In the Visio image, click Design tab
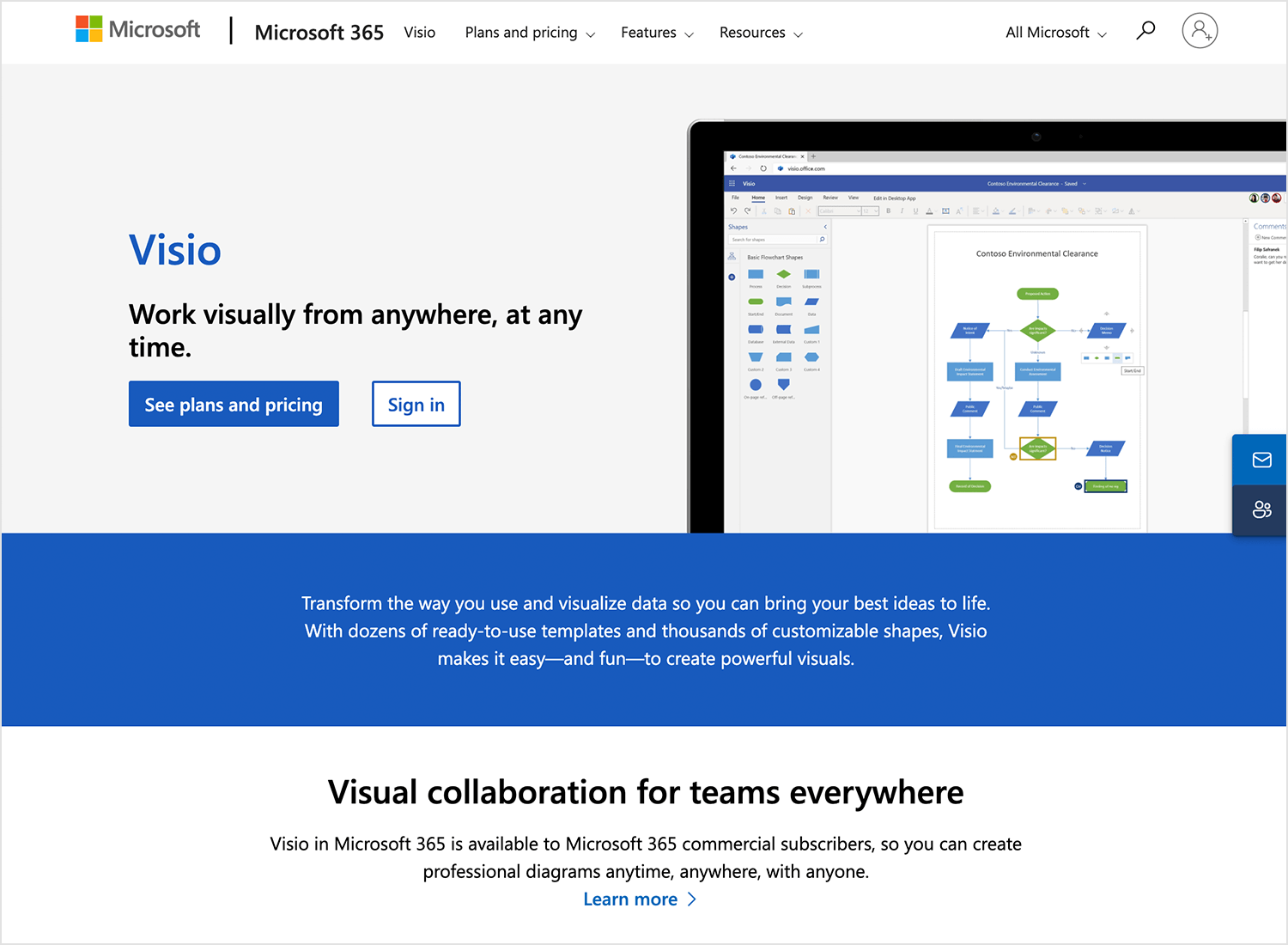1288x945 pixels. [x=805, y=198]
